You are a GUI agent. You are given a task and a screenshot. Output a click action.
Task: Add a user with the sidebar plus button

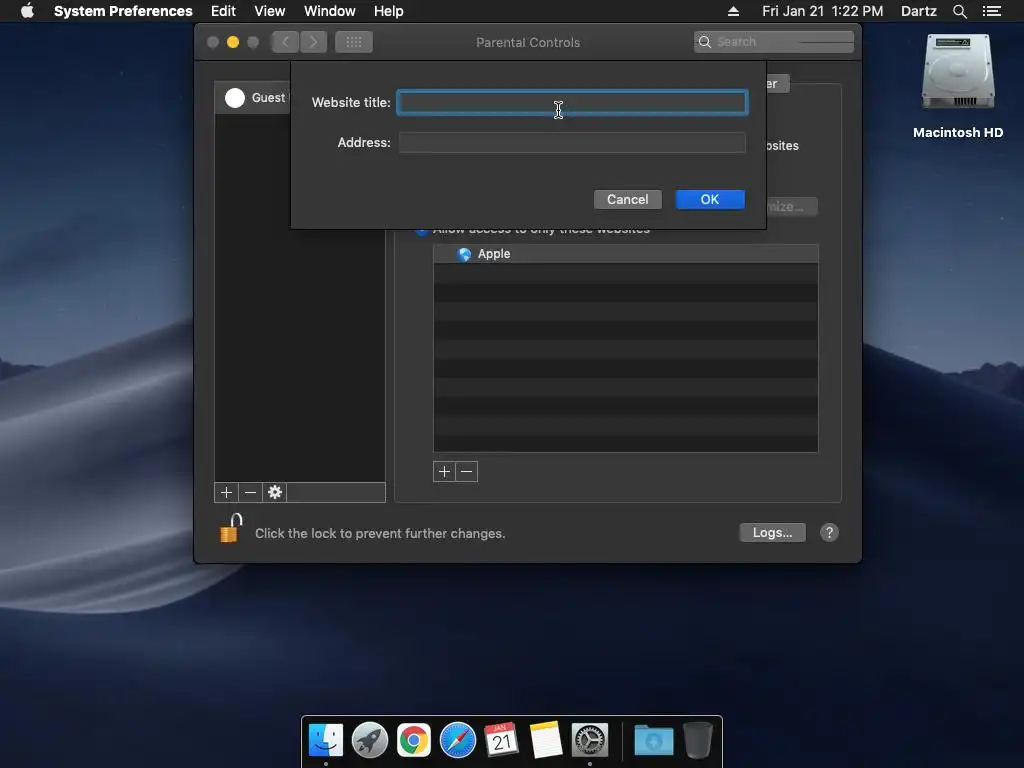click(226, 492)
